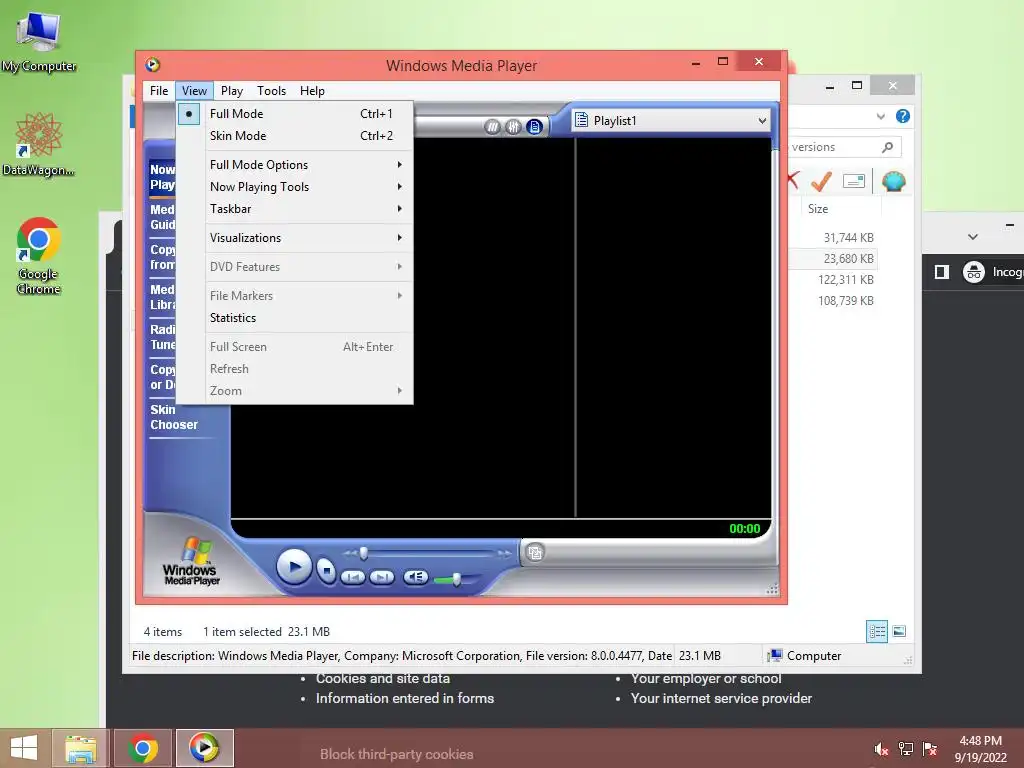The height and width of the screenshot is (768, 1024).
Task: Open the Playlist1 dropdown
Action: coord(671,120)
